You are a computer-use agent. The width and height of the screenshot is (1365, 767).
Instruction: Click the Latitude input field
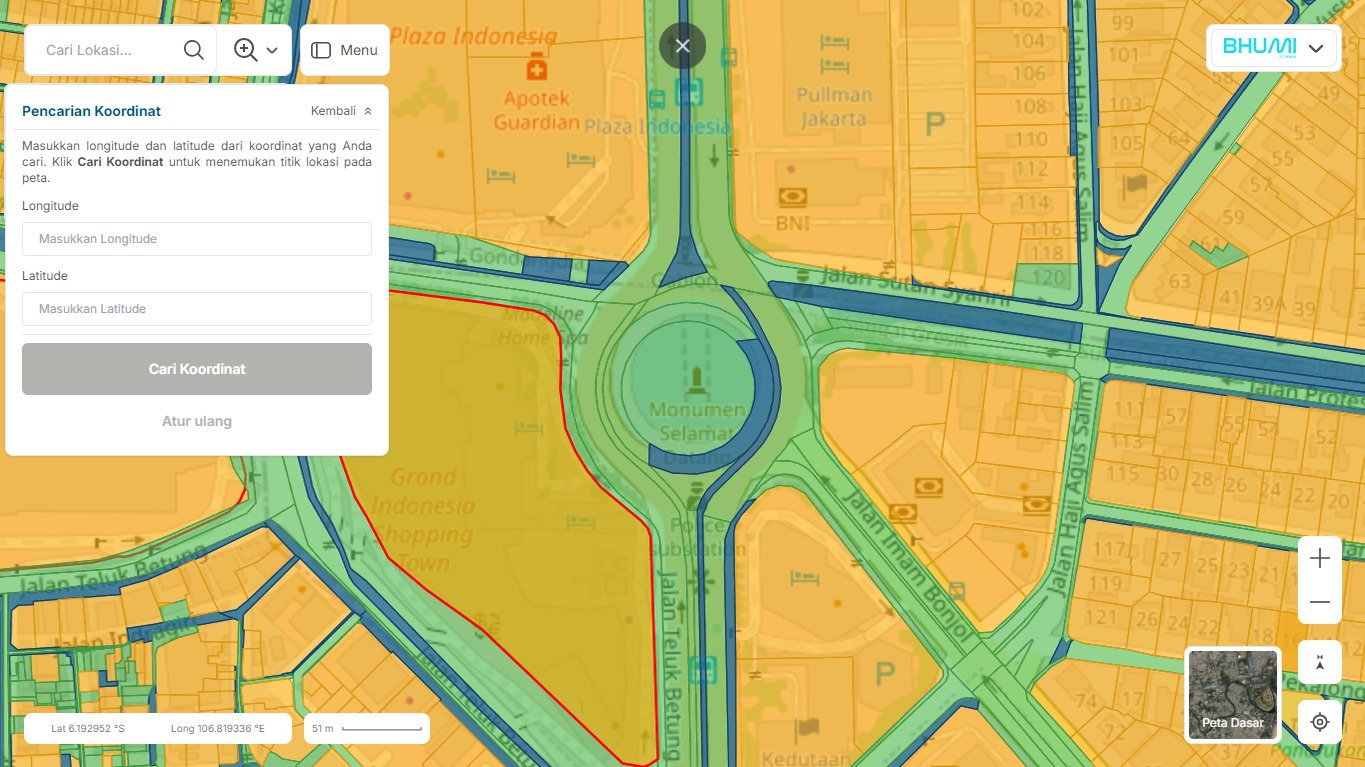197,309
